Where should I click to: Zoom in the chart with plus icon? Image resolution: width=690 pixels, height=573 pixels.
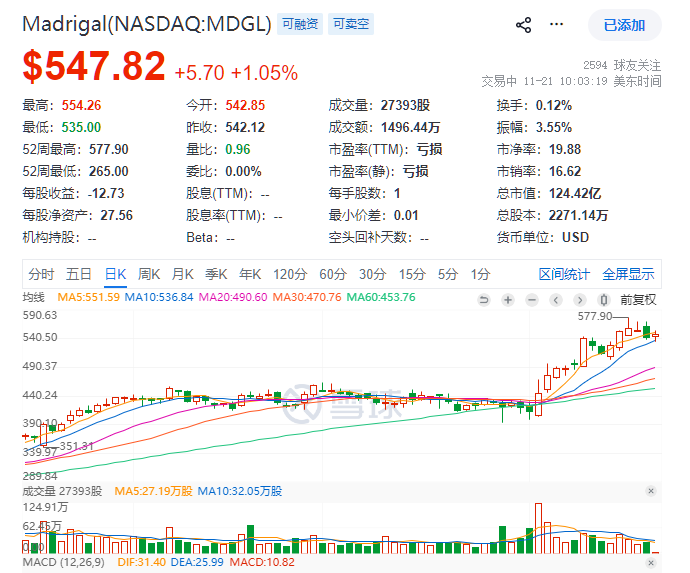pyautogui.click(x=508, y=300)
